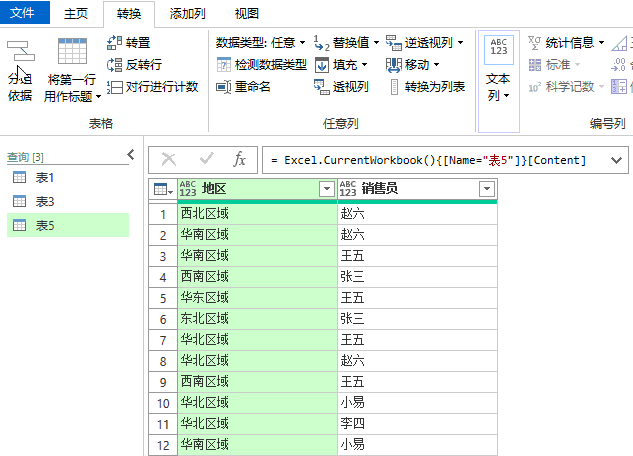Viewport: 633px width, 456px height.
Task: Click 对行进行计数 count rows icon
Action: click(114, 87)
